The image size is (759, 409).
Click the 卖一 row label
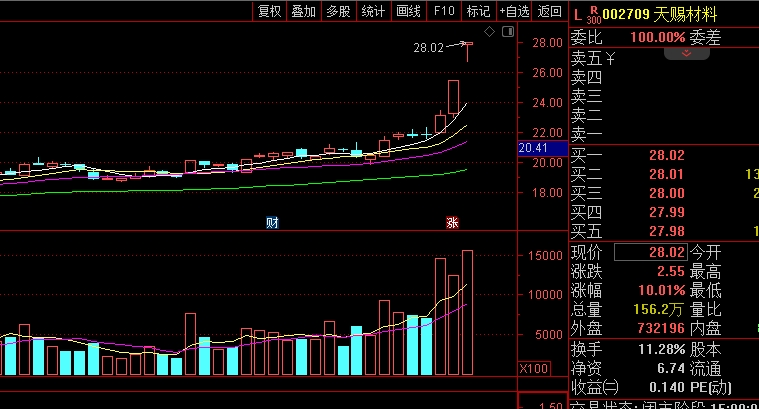587,134
